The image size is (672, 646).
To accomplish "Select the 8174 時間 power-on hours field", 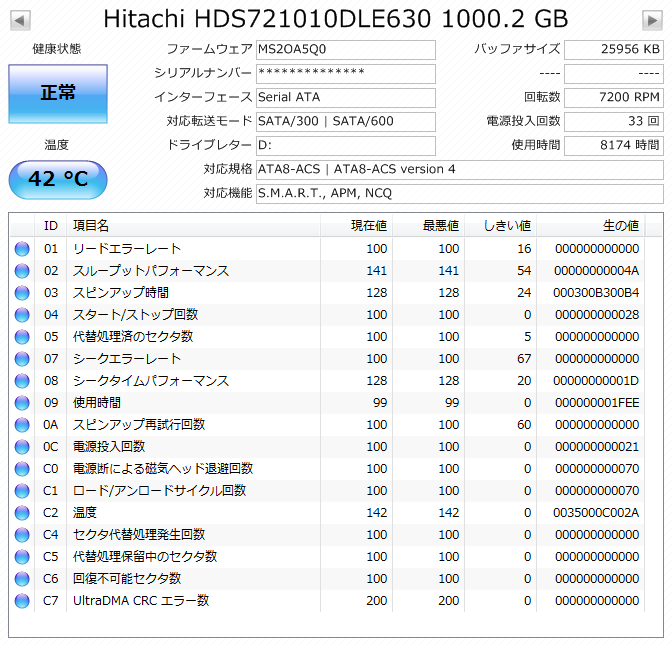I will [x=614, y=146].
